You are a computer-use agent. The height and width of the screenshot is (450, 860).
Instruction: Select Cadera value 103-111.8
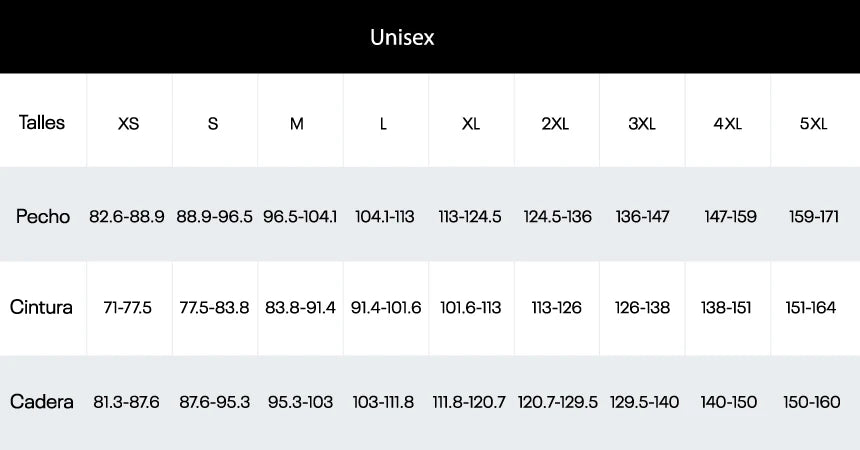383,402
